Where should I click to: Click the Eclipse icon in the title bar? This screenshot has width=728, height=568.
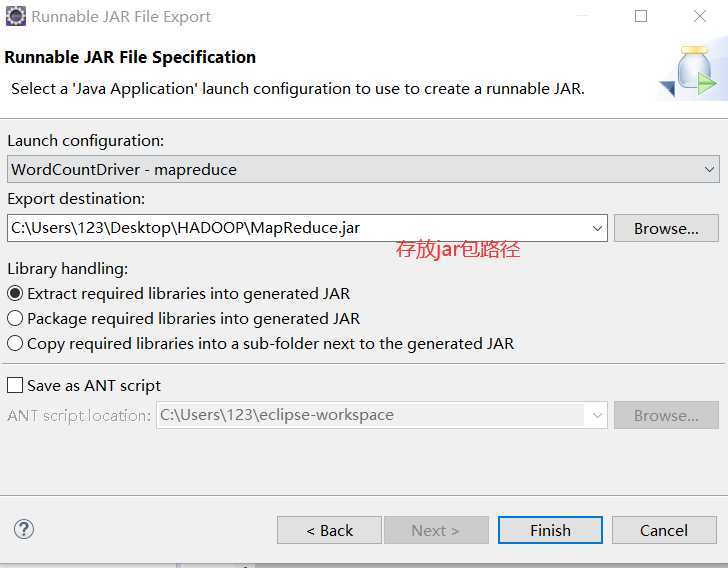[x=16, y=16]
